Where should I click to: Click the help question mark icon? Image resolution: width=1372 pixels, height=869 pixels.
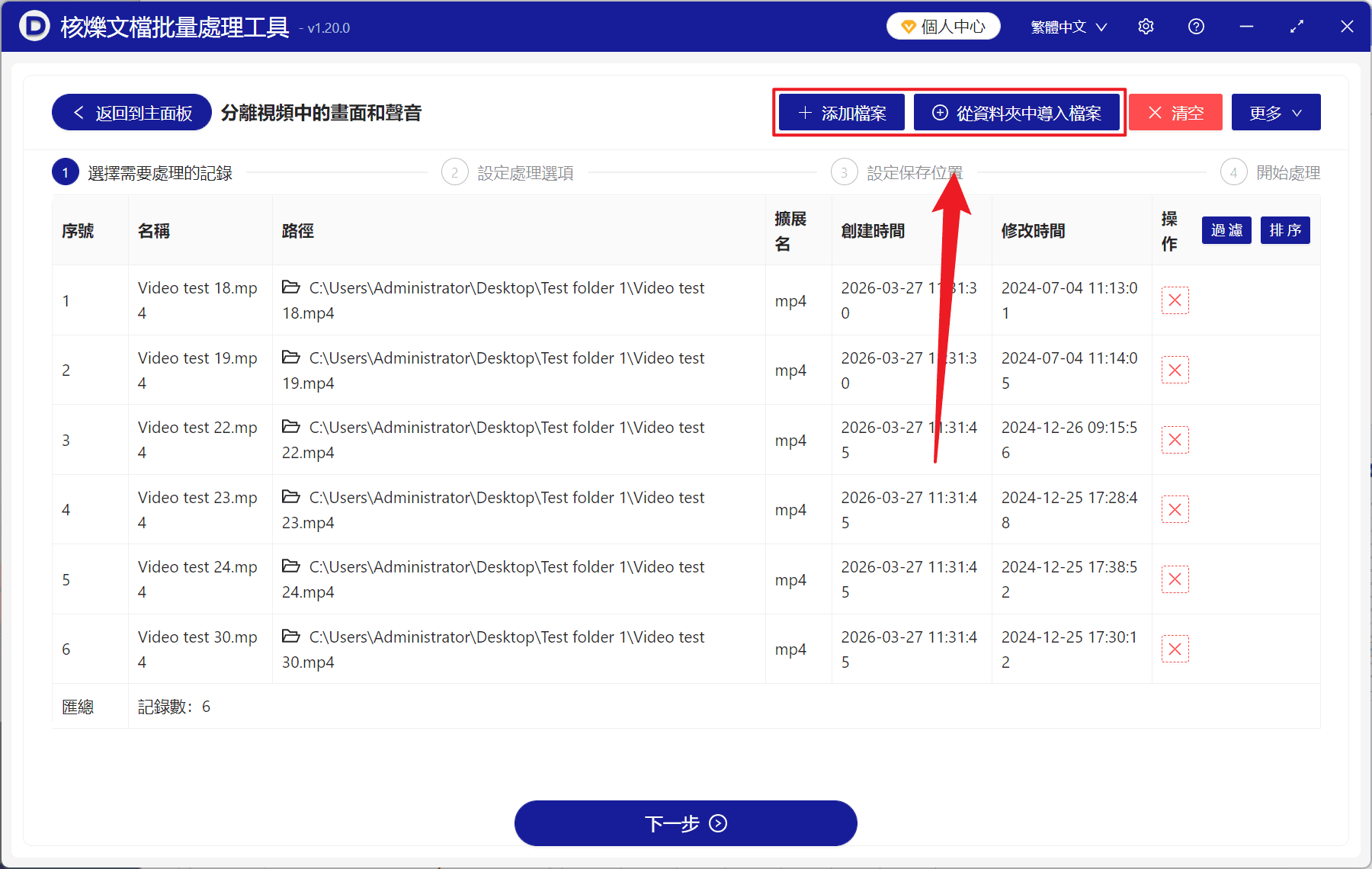click(x=1196, y=26)
